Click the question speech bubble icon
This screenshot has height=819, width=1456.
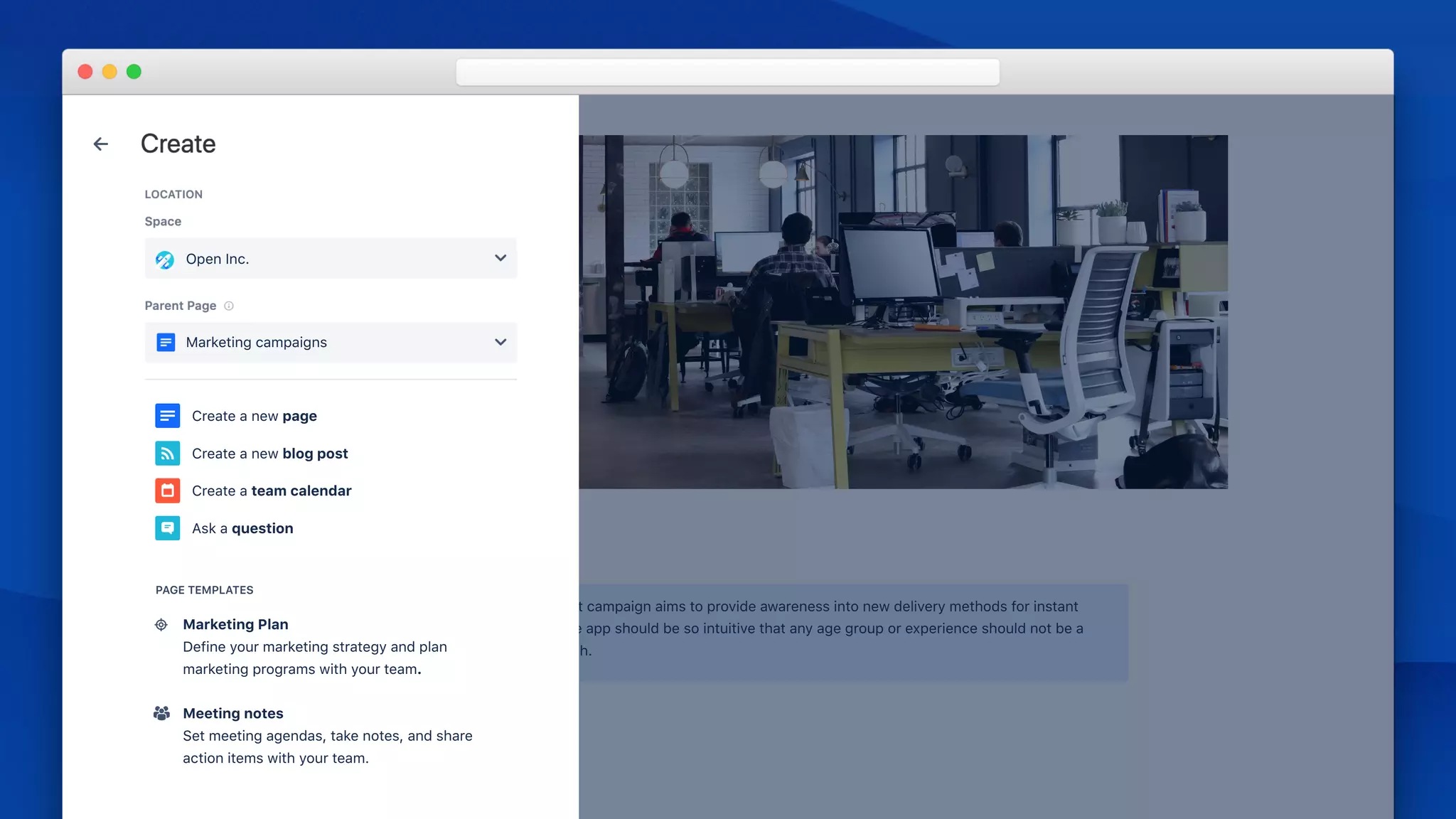(x=167, y=528)
